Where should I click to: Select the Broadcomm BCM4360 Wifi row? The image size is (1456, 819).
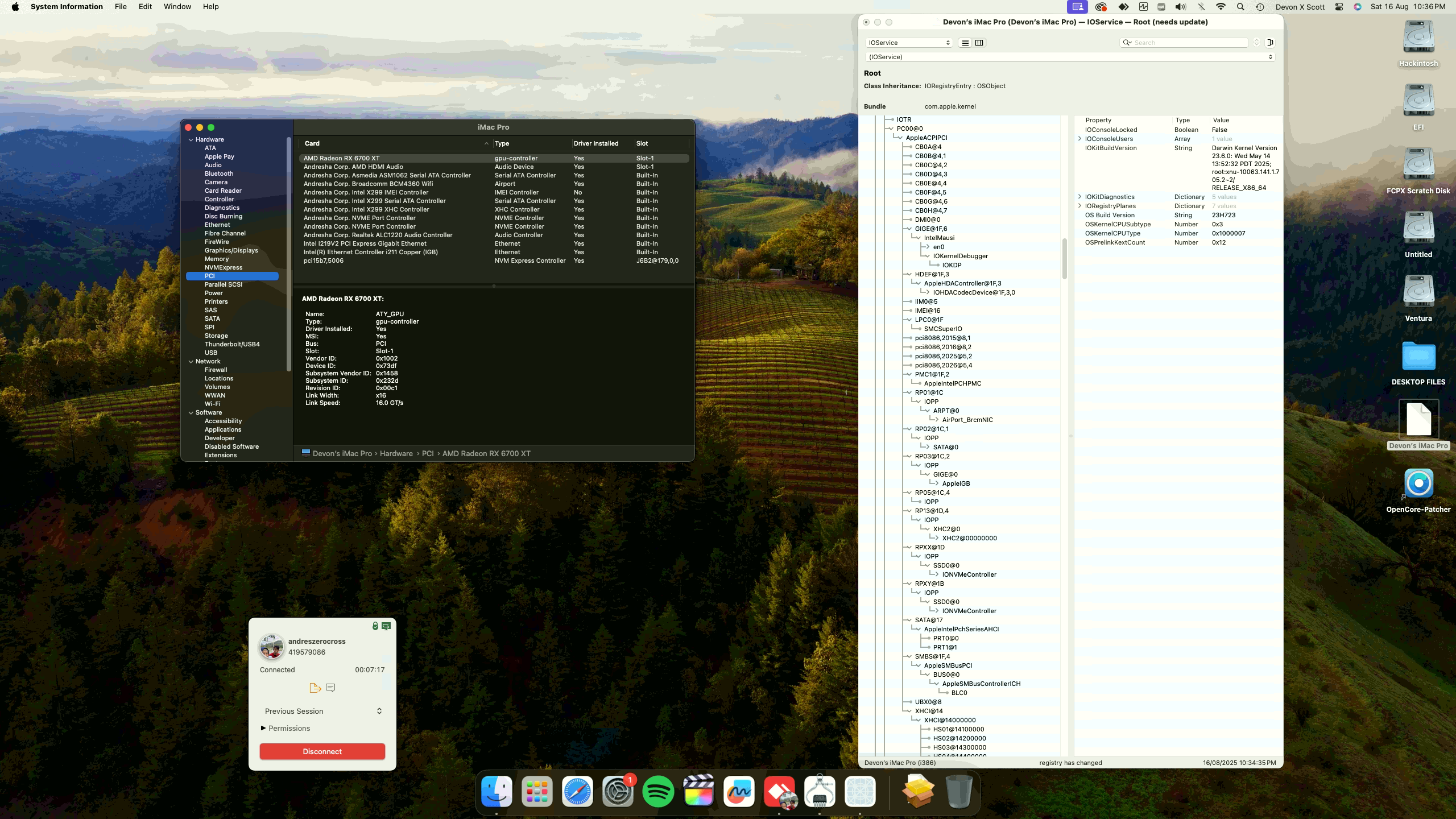494,184
